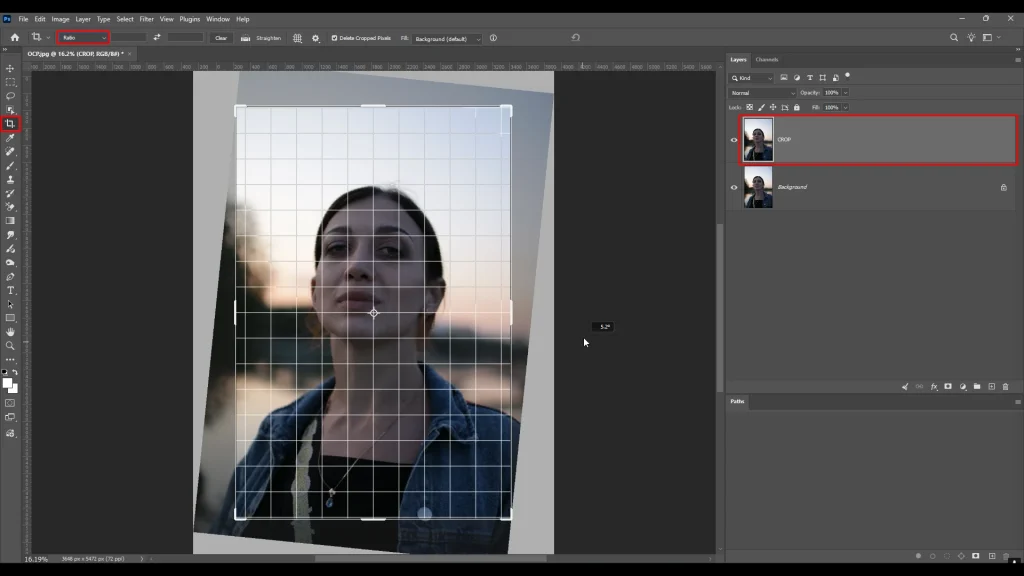The width and height of the screenshot is (1024, 576).
Task: Select the Gradient tool
Action: [x=10, y=221]
